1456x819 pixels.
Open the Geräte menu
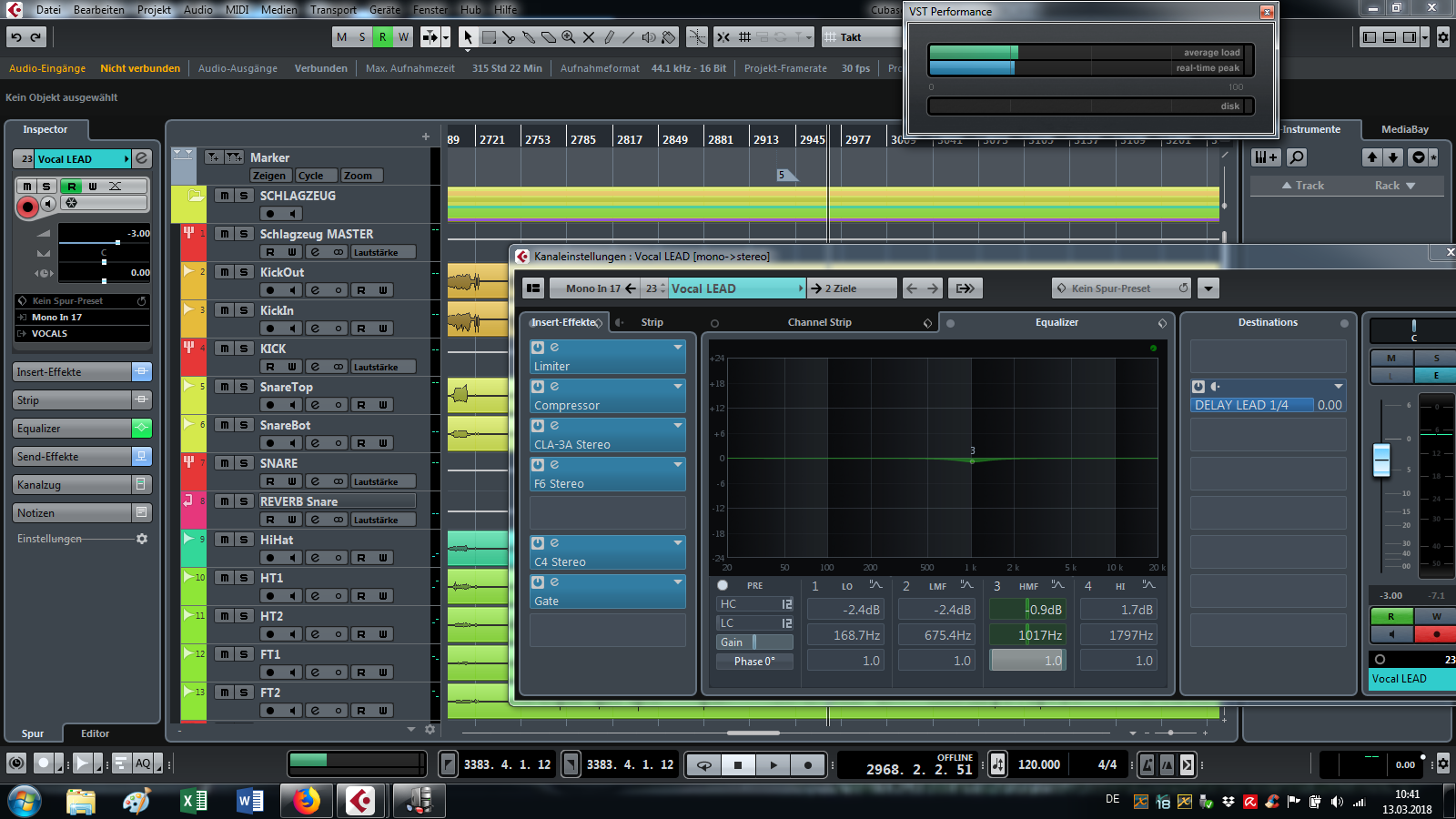tap(385, 10)
